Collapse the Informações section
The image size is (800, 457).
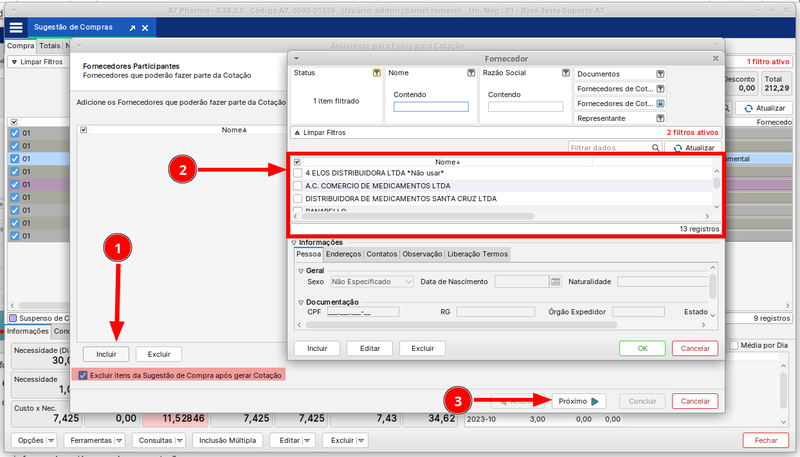pyautogui.click(x=293, y=243)
